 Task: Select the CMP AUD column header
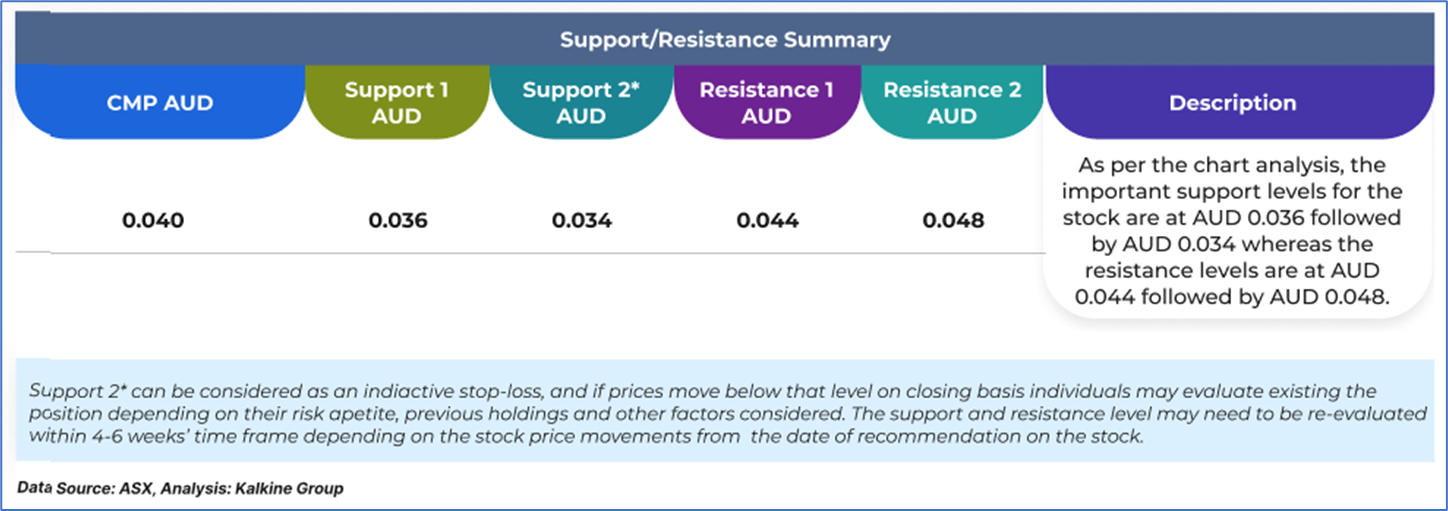click(161, 103)
